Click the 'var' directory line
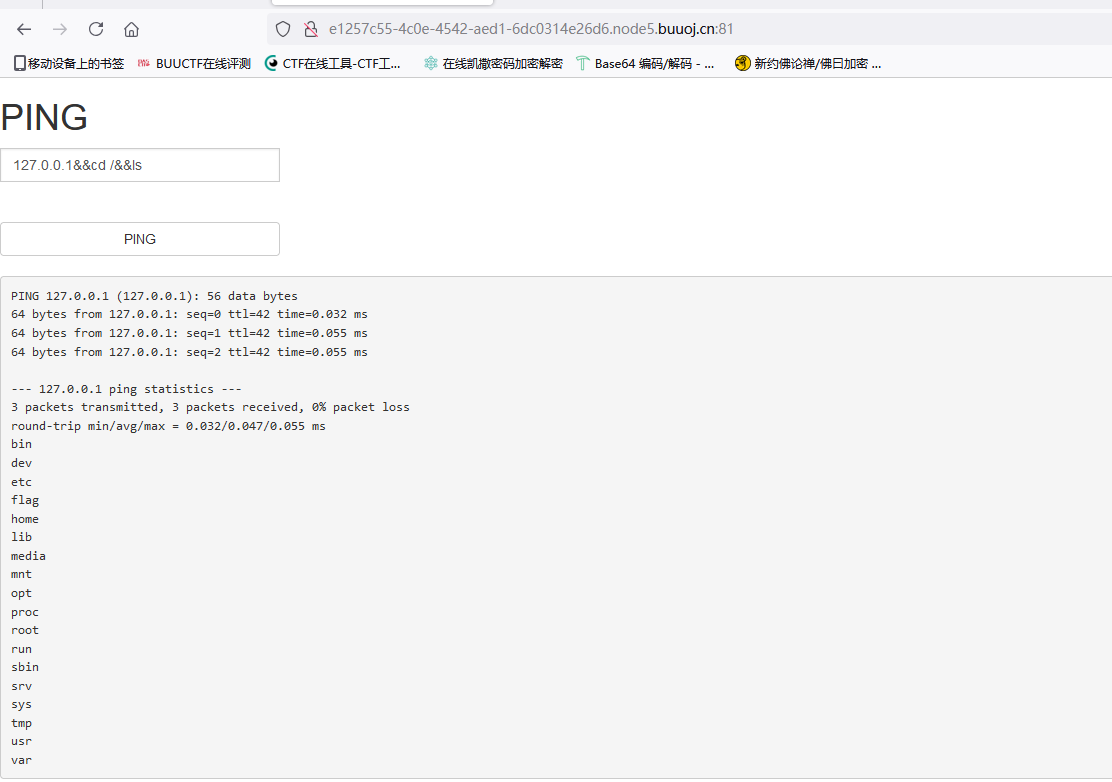The height and width of the screenshot is (782, 1112). click(21, 760)
